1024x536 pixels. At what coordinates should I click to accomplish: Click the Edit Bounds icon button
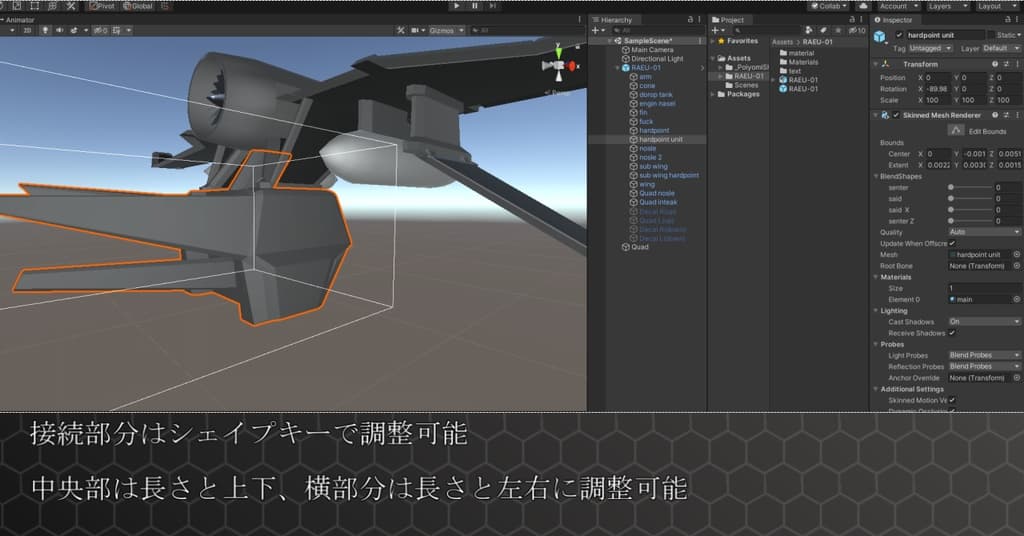point(954,131)
